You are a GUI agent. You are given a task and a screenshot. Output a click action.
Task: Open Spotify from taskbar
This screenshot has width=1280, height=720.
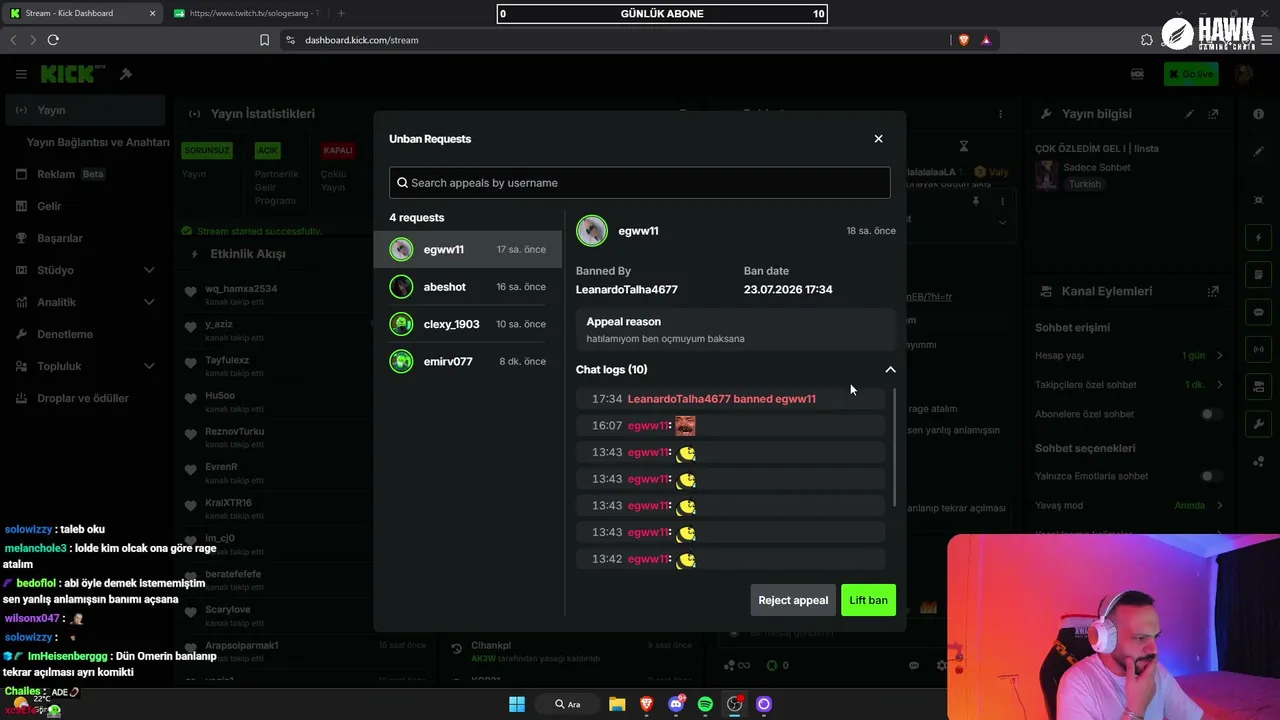tap(705, 704)
